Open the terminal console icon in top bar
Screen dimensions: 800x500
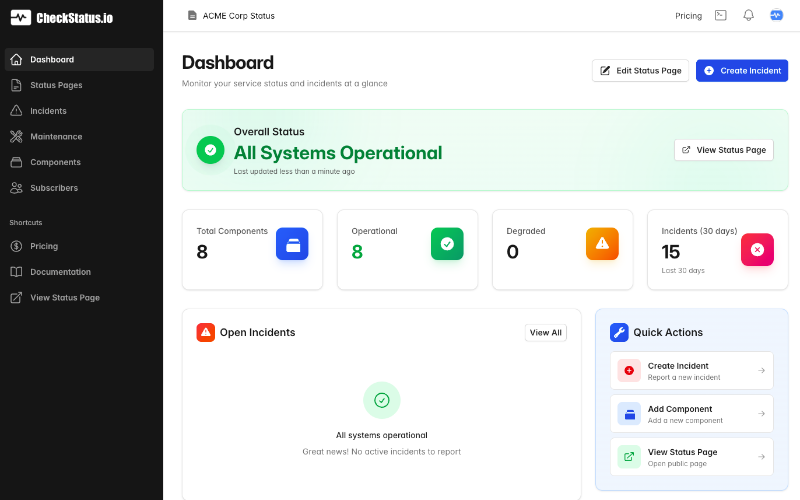(x=720, y=15)
